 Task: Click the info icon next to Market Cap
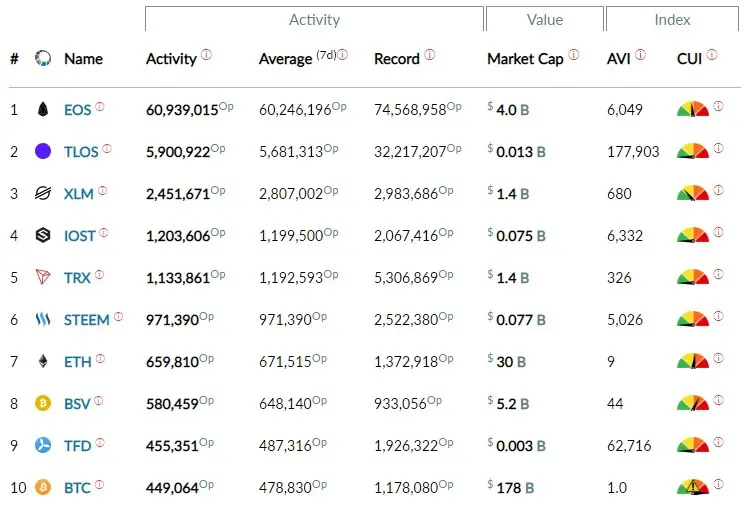pyautogui.click(x=574, y=55)
